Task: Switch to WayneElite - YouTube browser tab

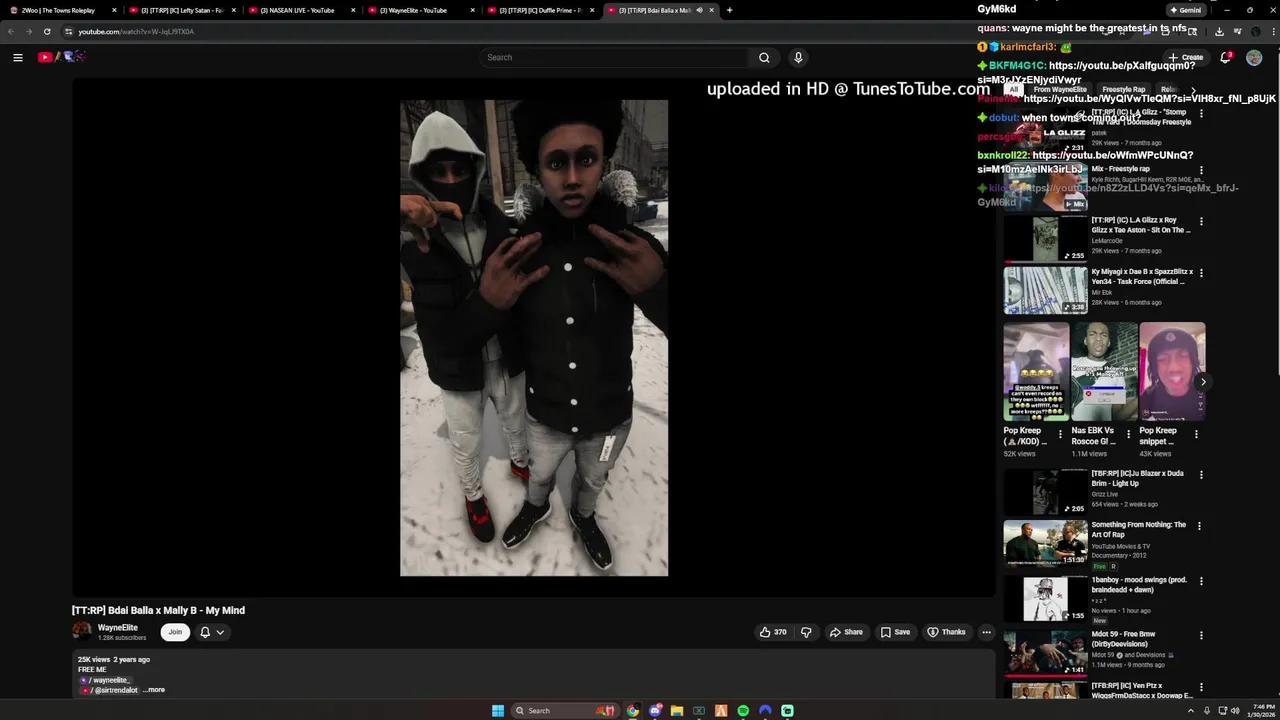Action: coord(418,10)
